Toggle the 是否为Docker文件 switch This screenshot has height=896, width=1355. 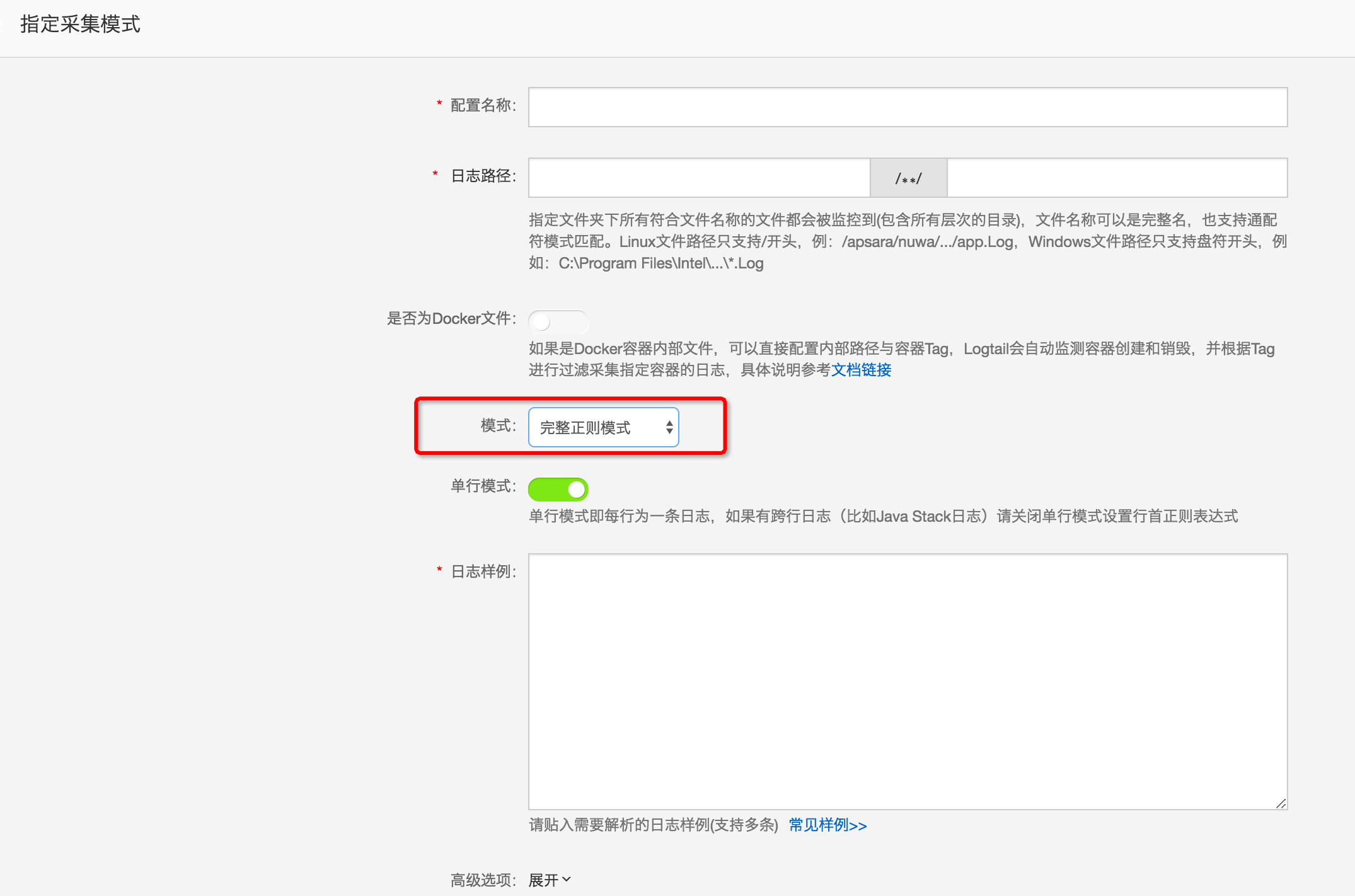(558, 322)
